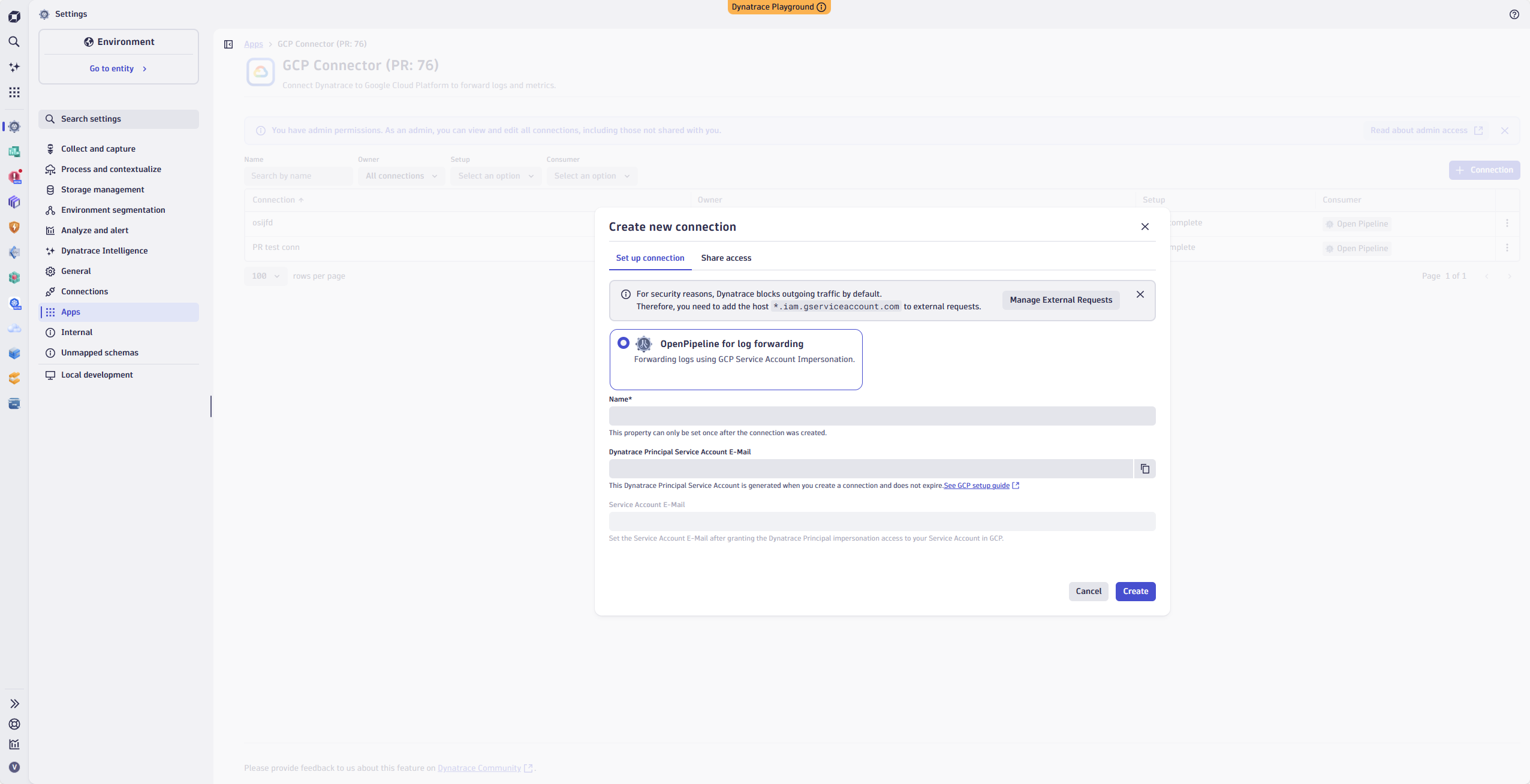Viewport: 1530px width, 784px height.
Task: Open Process and contextualize settings
Action: pyautogui.click(x=119, y=169)
